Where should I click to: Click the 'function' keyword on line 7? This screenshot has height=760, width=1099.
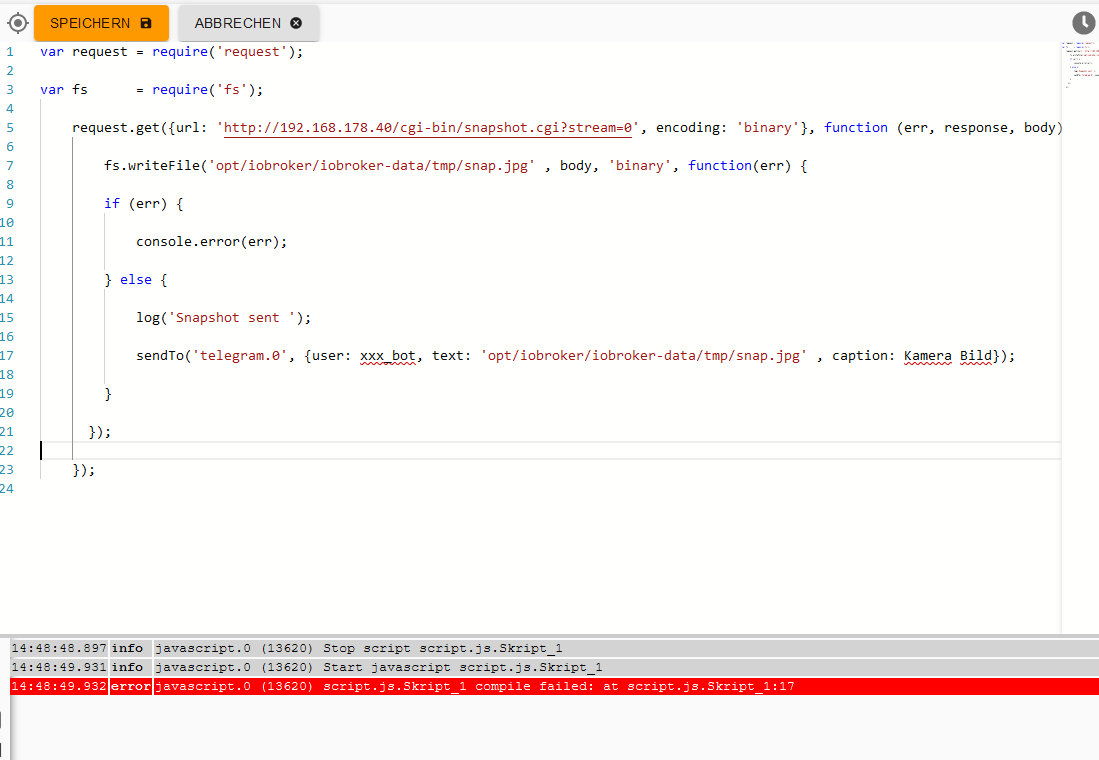(x=720, y=165)
